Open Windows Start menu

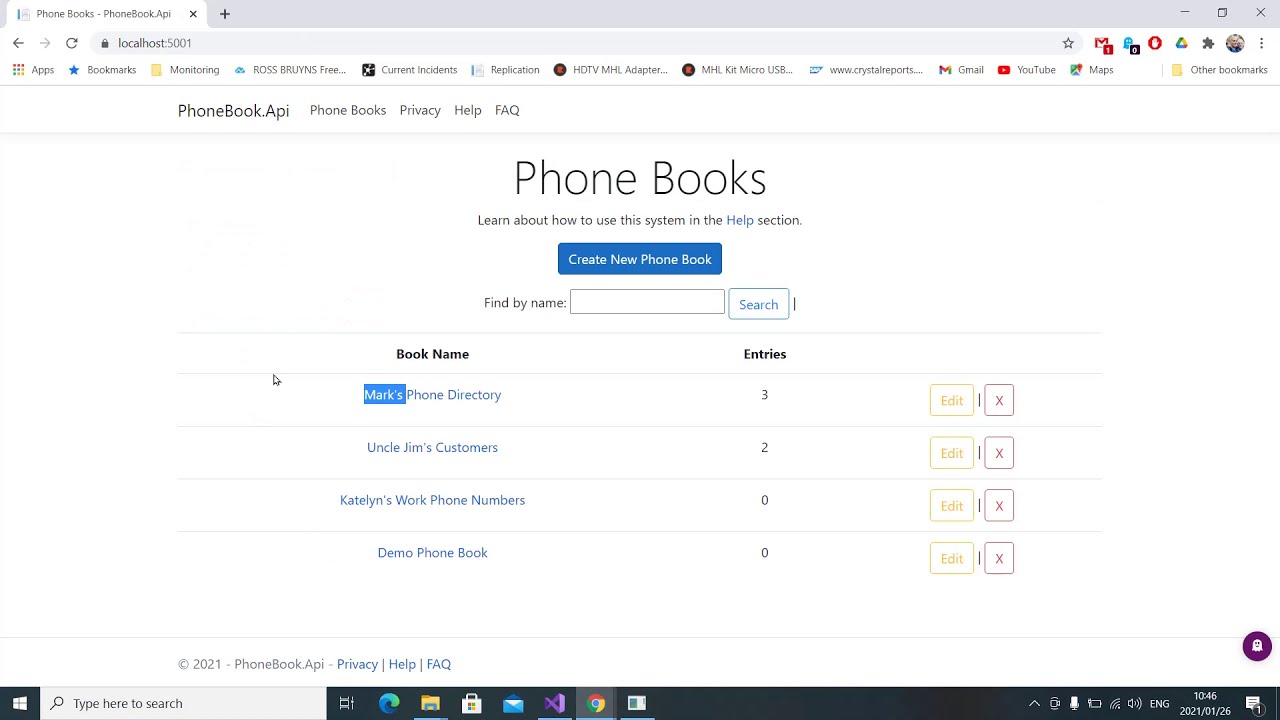tap(20, 703)
